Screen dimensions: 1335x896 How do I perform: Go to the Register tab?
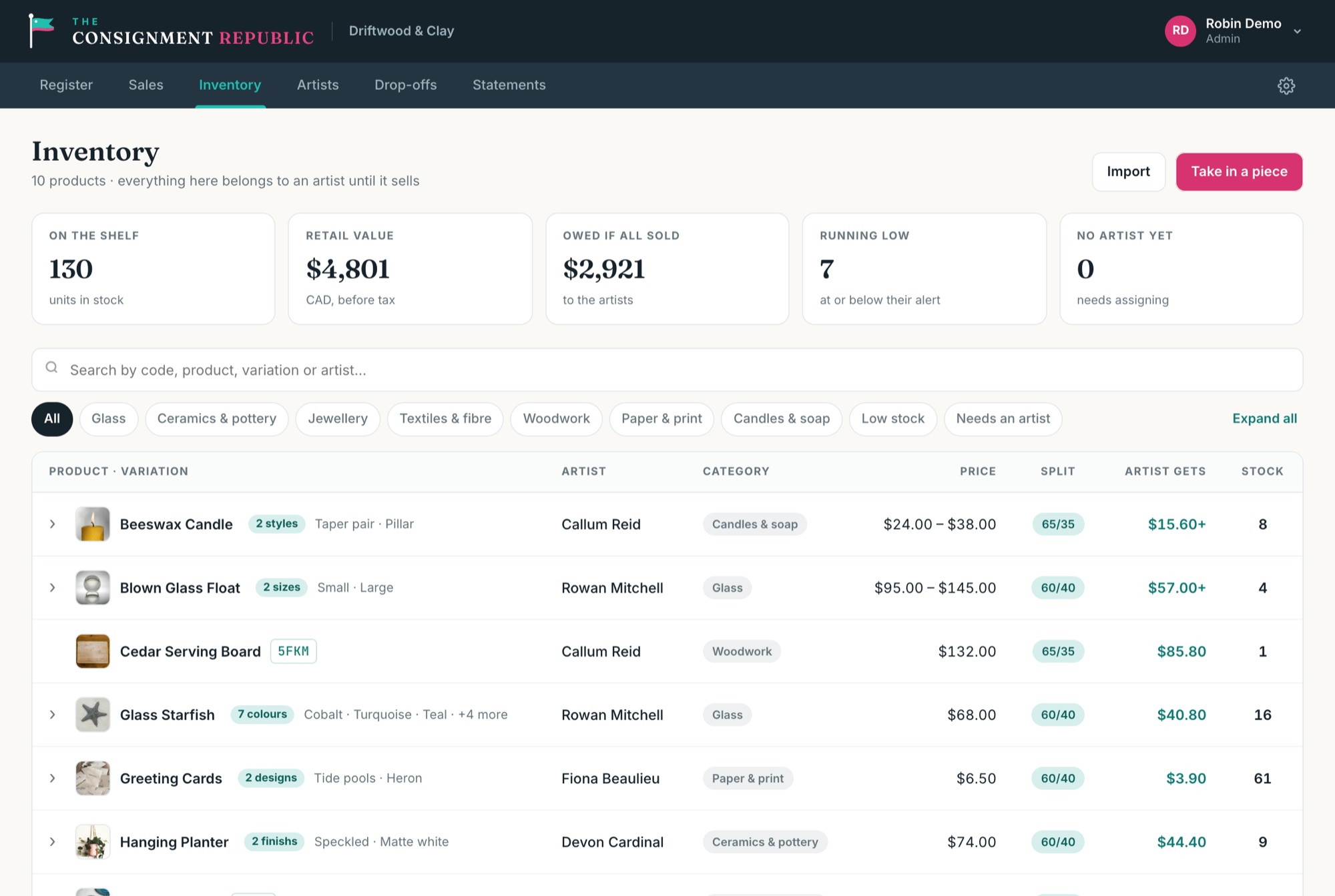tap(66, 85)
